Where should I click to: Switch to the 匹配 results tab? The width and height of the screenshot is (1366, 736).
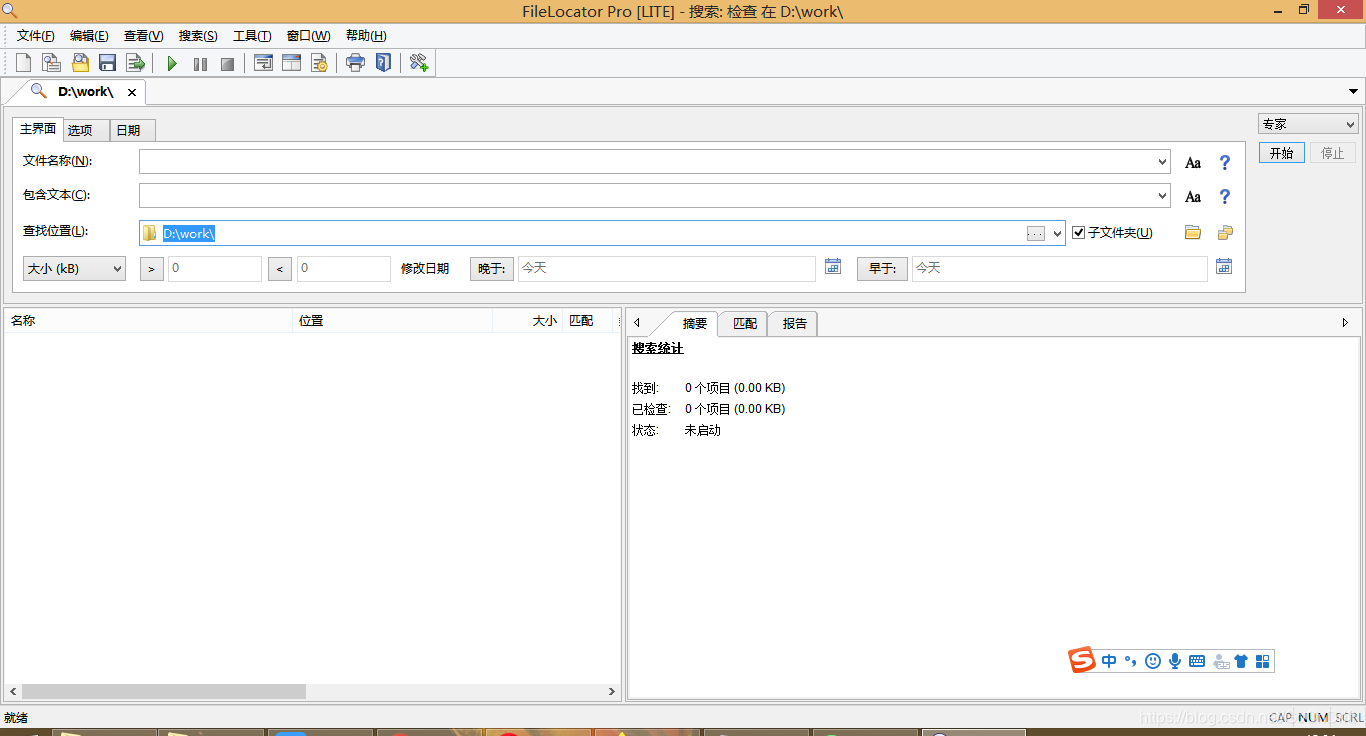click(745, 324)
